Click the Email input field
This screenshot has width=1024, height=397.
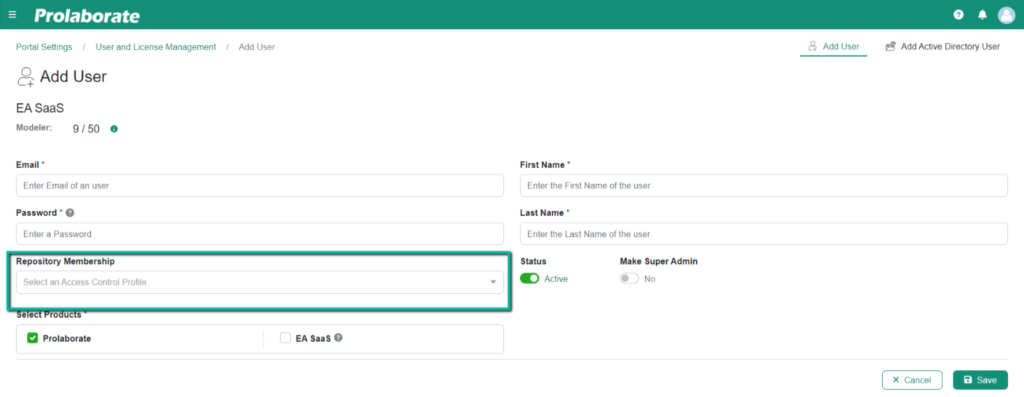[x=260, y=185]
